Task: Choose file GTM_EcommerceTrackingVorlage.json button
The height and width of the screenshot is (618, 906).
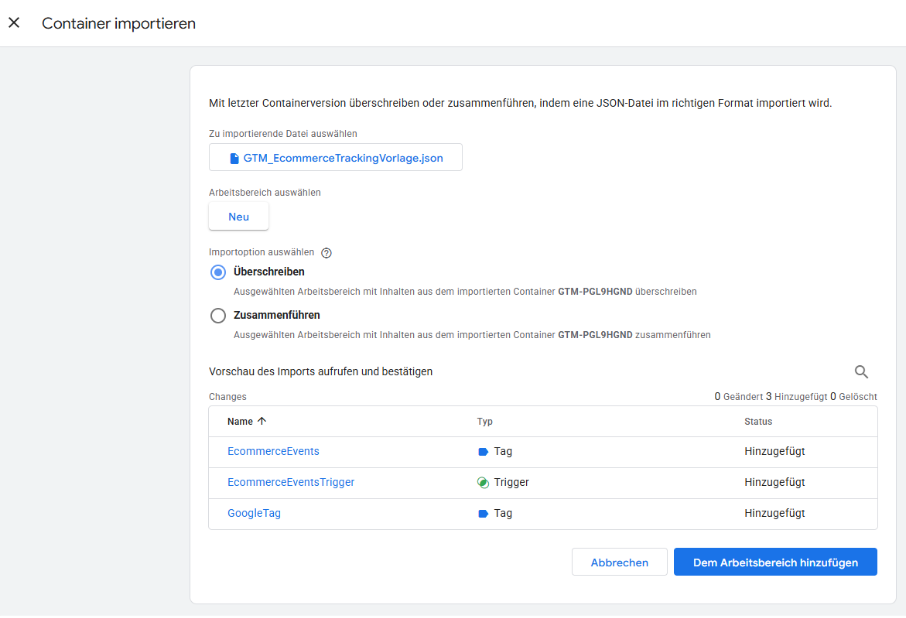Action: click(335, 158)
